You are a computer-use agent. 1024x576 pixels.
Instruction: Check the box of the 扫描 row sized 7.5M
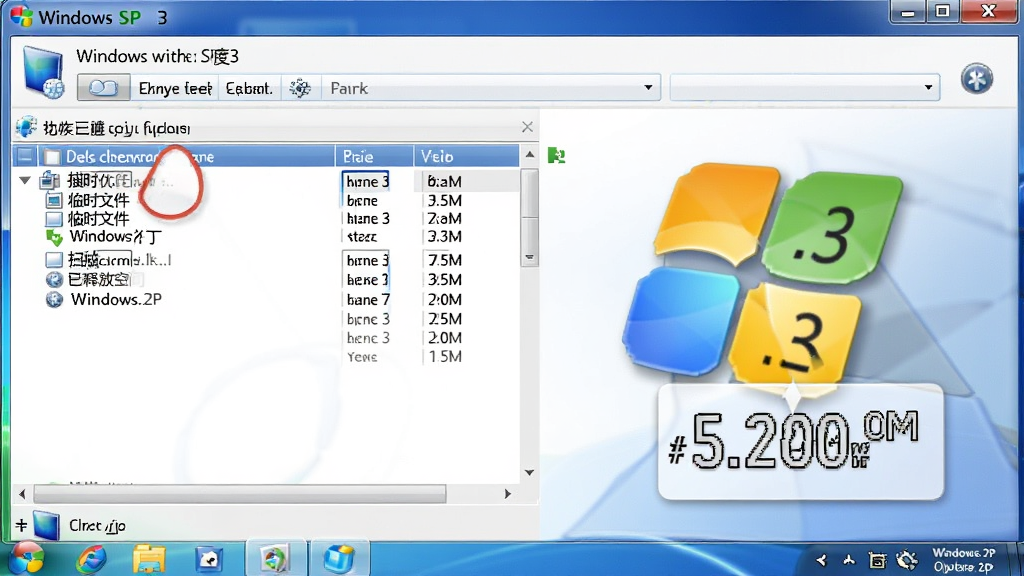click(54, 260)
